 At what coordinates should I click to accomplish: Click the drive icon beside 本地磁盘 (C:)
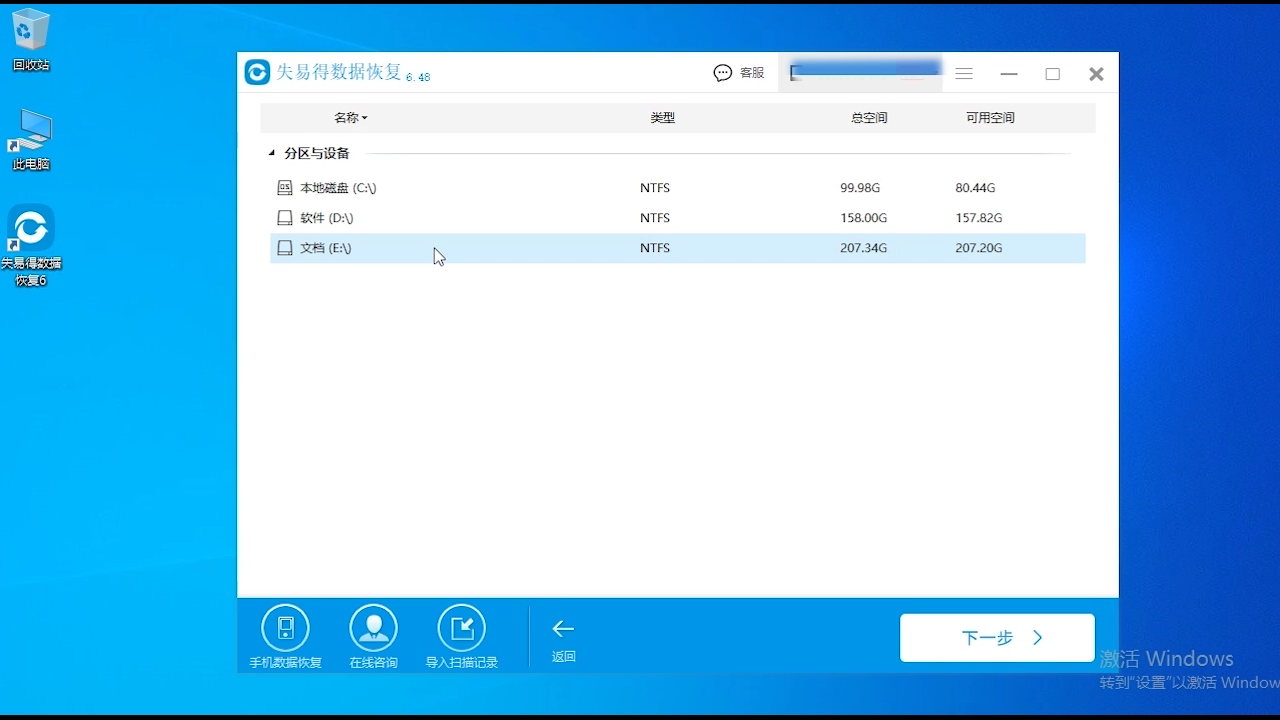pyautogui.click(x=284, y=187)
